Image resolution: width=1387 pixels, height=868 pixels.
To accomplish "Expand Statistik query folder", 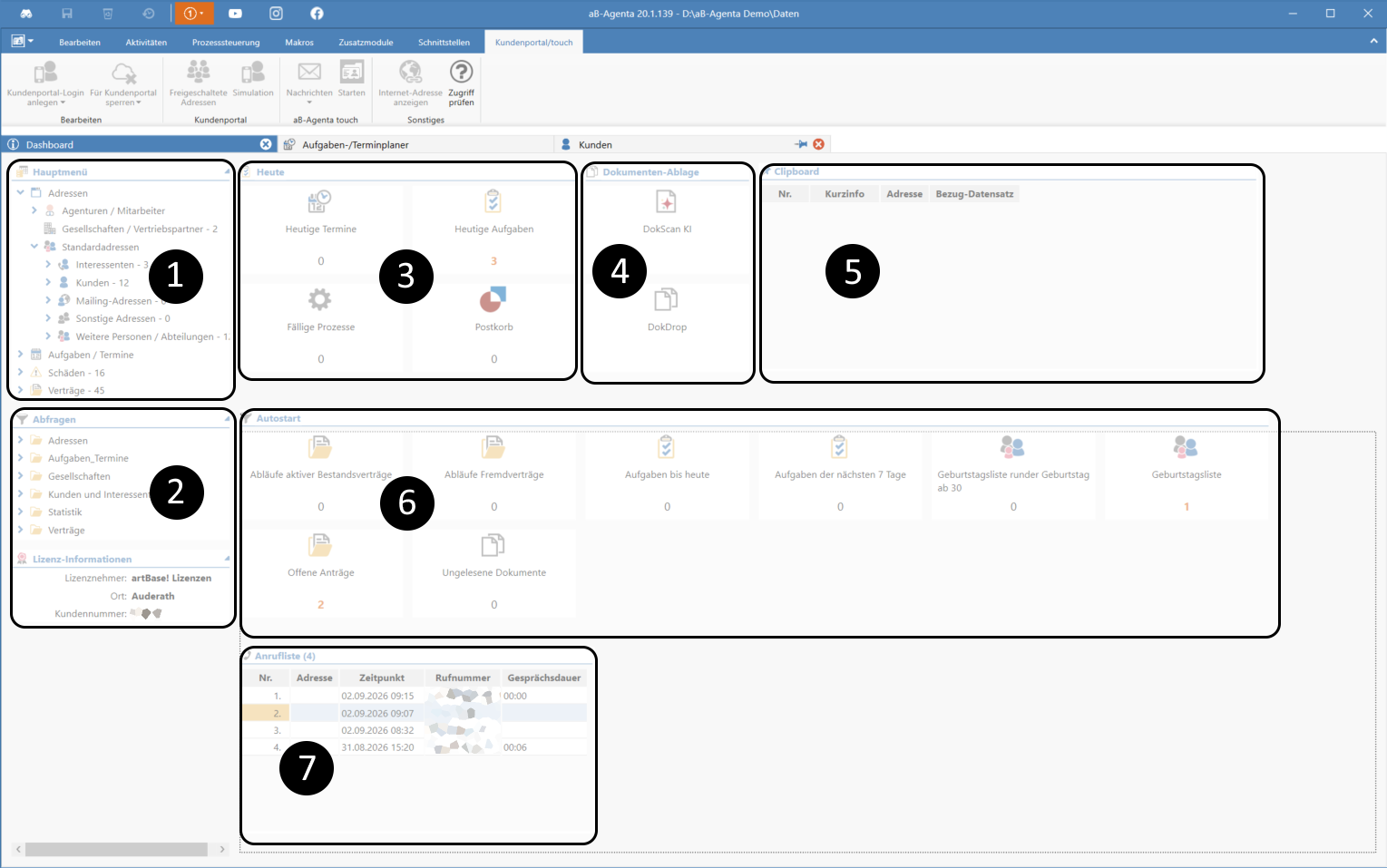I will [x=20, y=512].
